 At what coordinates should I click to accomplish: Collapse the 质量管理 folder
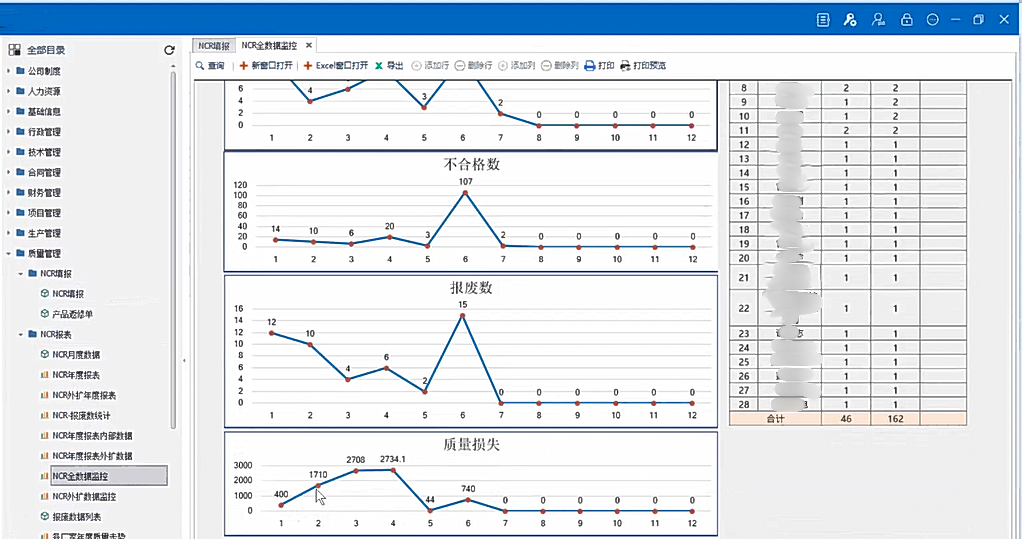pos(8,254)
